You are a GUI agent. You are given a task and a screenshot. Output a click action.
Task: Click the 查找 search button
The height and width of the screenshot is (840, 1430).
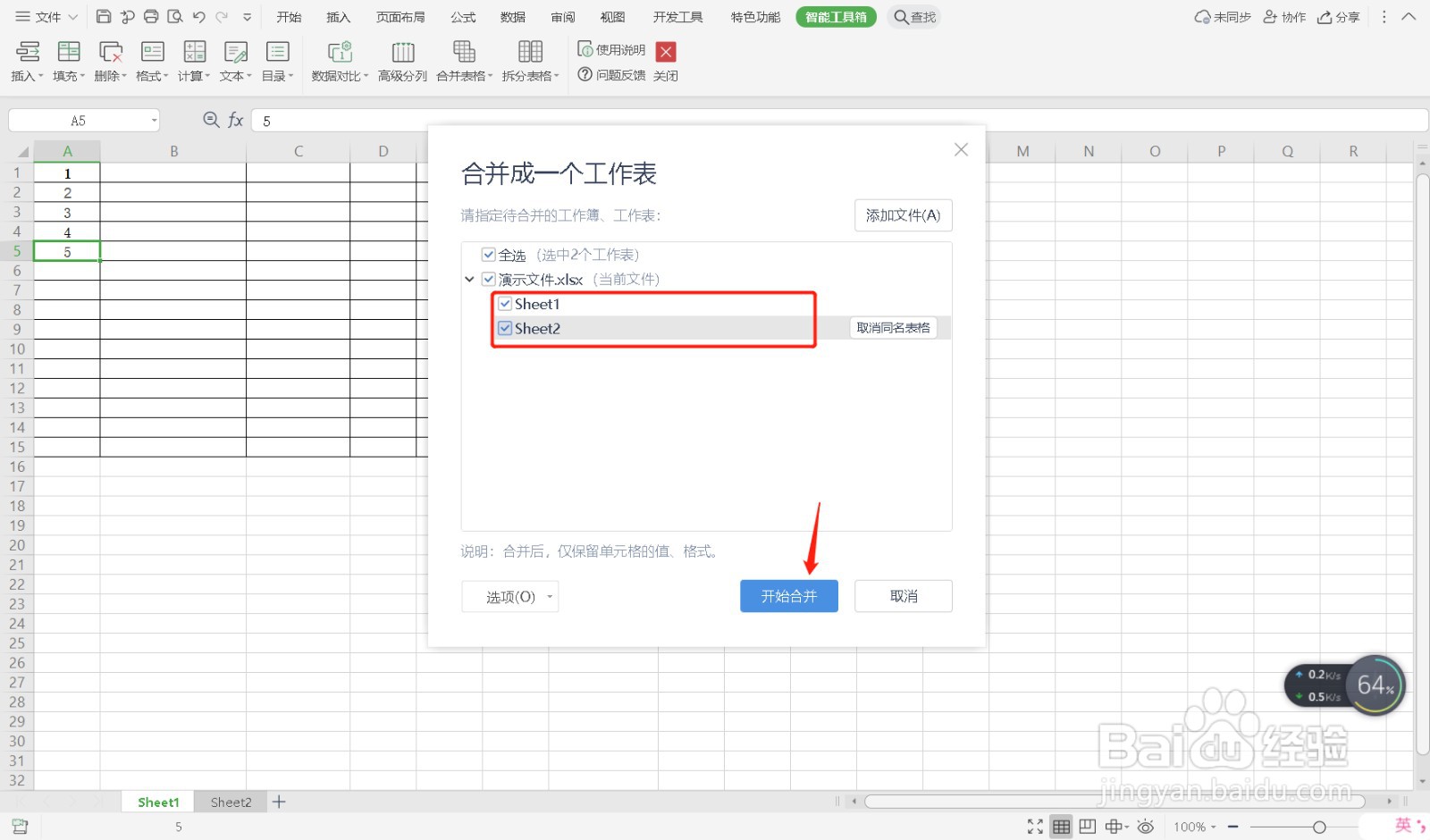pos(914,17)
